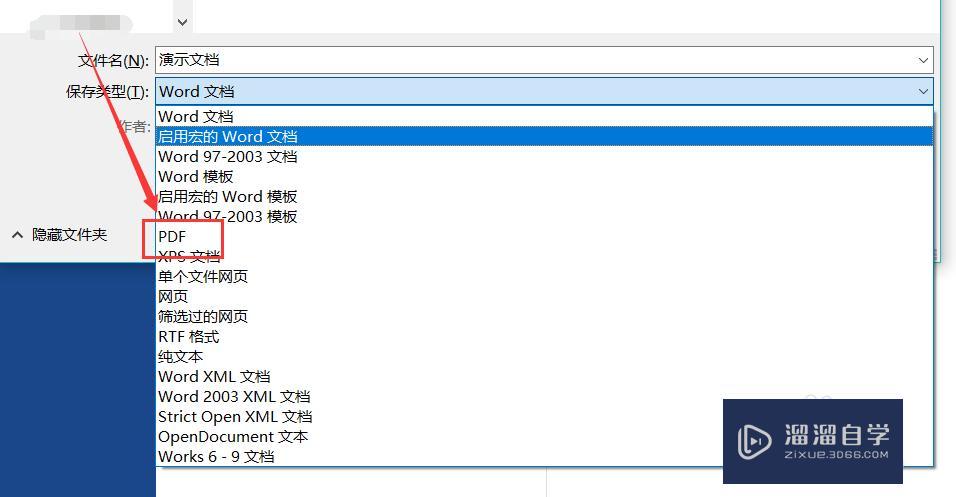The height and width of the screenshot is (497, 956).
Task: Pick "Word 97-2003 文档" format
Action: (544, 157)
